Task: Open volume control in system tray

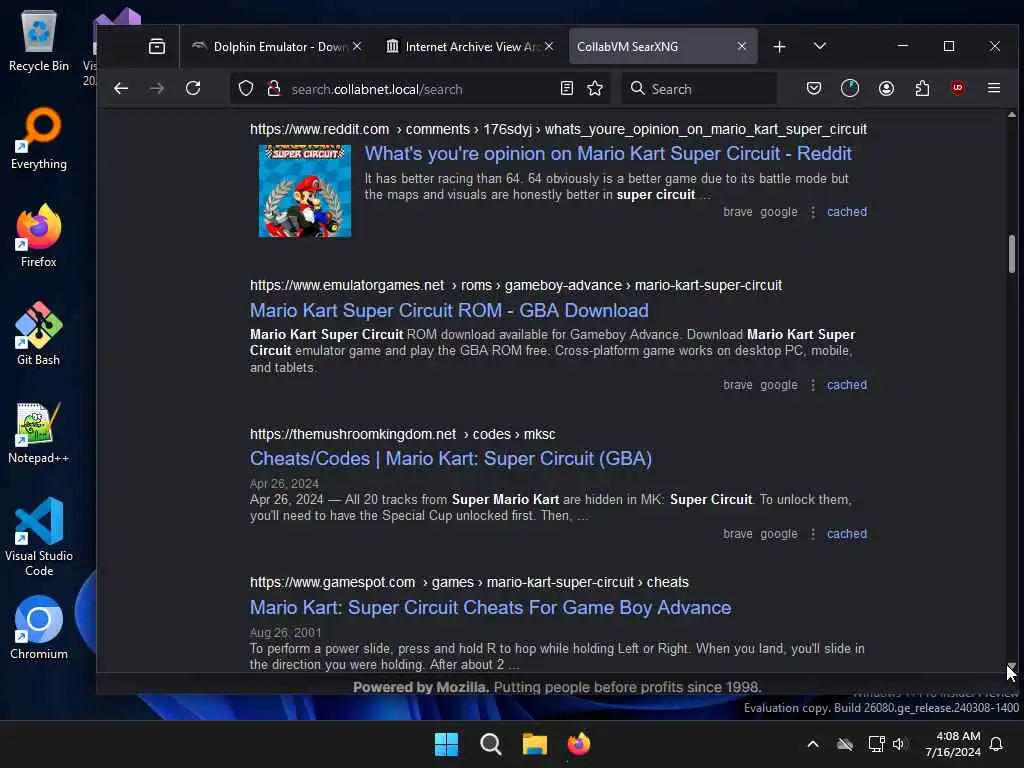Action: click(x=899, y=744)
